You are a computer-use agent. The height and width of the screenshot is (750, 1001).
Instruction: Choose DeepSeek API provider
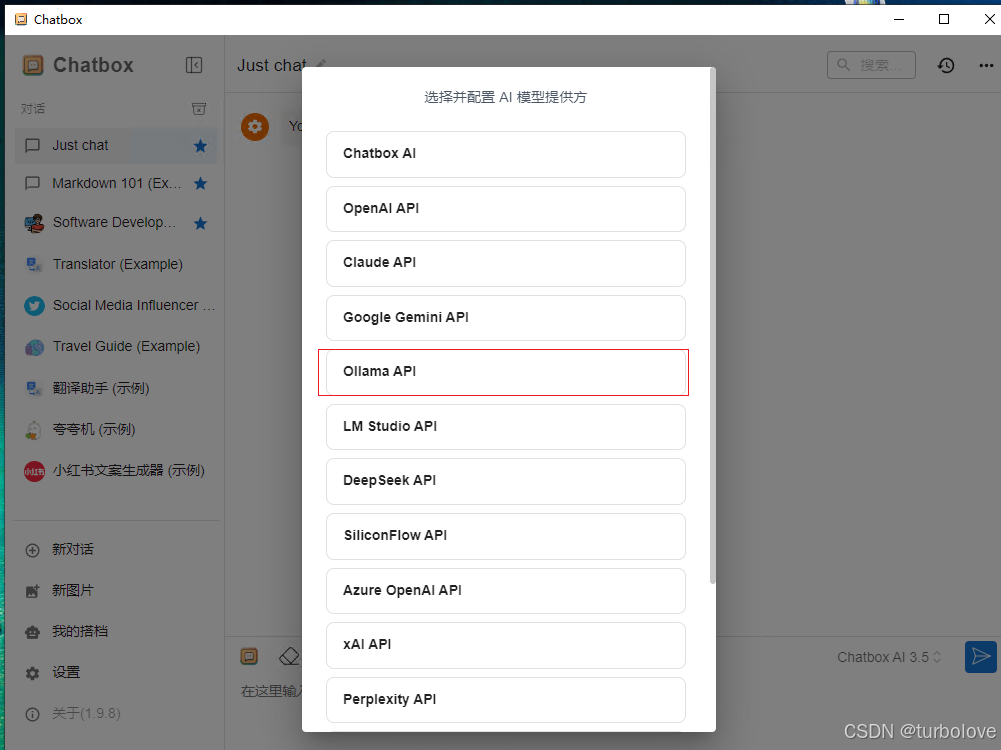[506, 481]
